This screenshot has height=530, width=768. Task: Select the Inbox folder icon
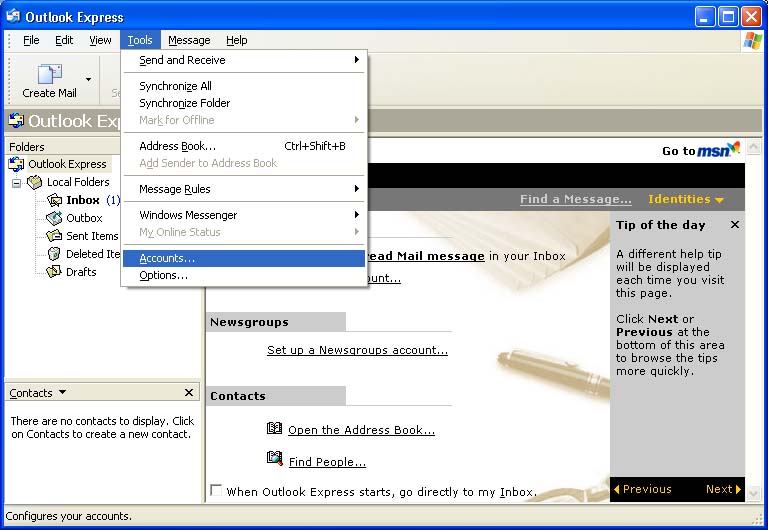[x=54, y=200]
